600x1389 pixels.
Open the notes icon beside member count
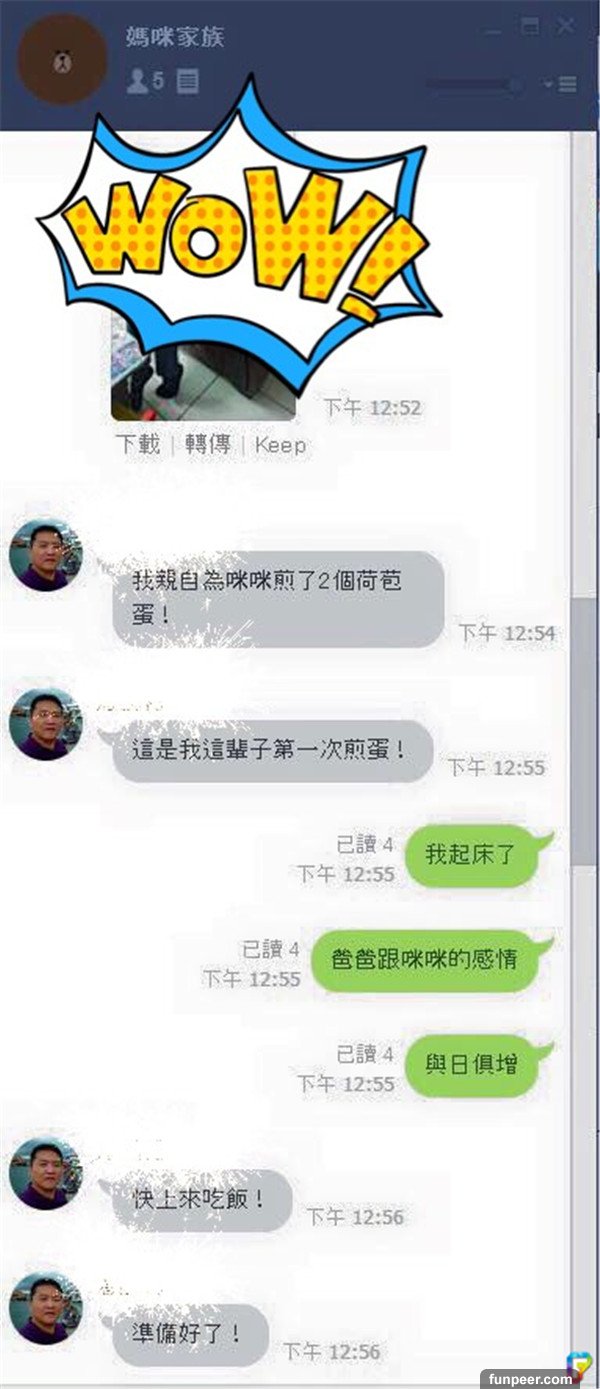click(x=187, y=82)
